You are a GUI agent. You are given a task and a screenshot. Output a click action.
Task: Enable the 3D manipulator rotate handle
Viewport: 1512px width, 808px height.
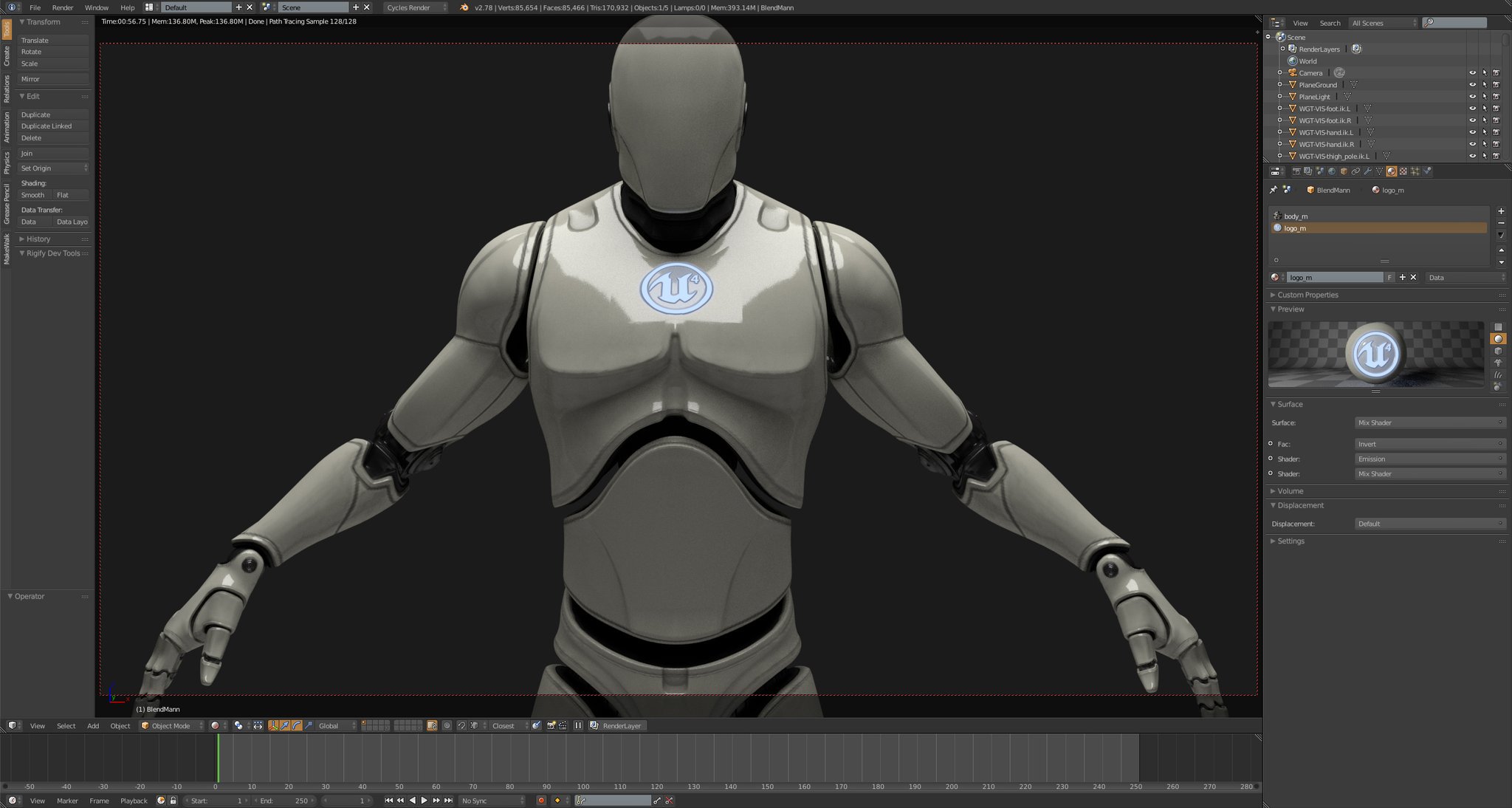click(297, 726)
